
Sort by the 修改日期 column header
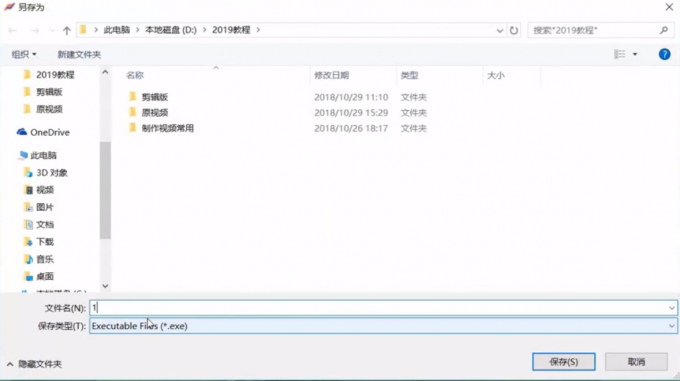(331, 75)
